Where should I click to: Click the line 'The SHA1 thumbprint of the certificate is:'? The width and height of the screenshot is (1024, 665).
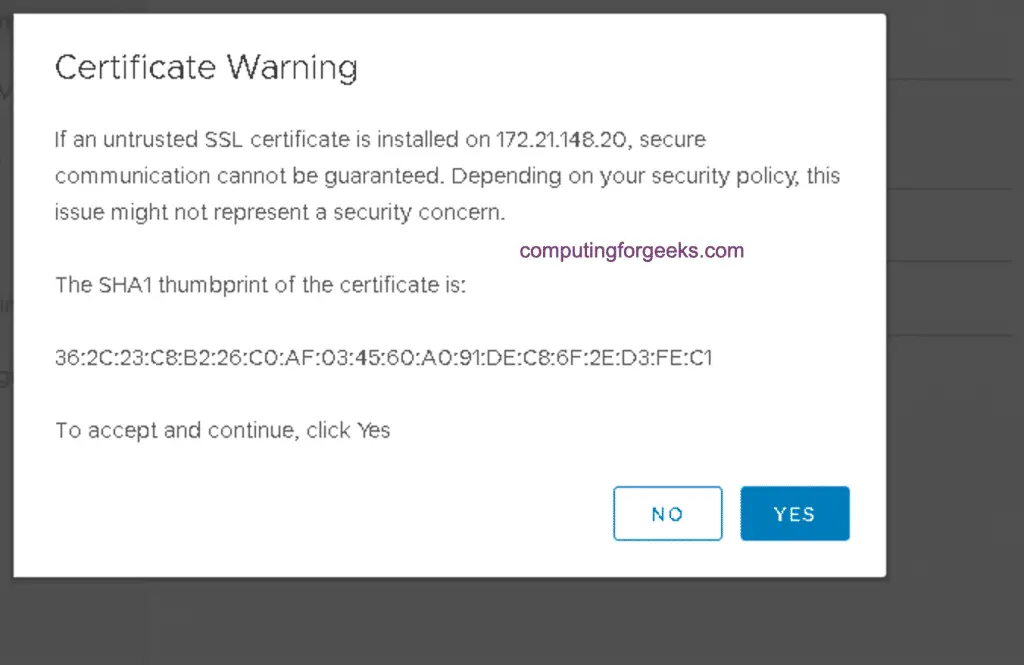261,285
